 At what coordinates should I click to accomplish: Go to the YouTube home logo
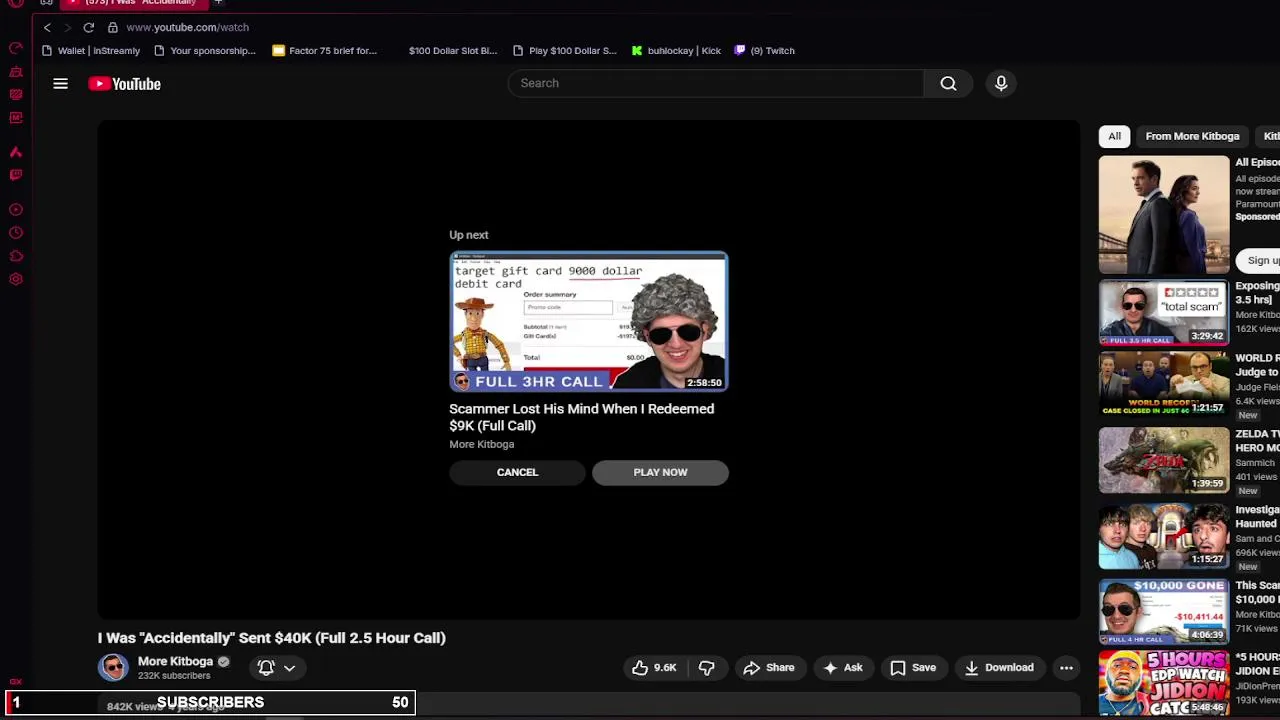pyautogui.click(x=124, y=84)
